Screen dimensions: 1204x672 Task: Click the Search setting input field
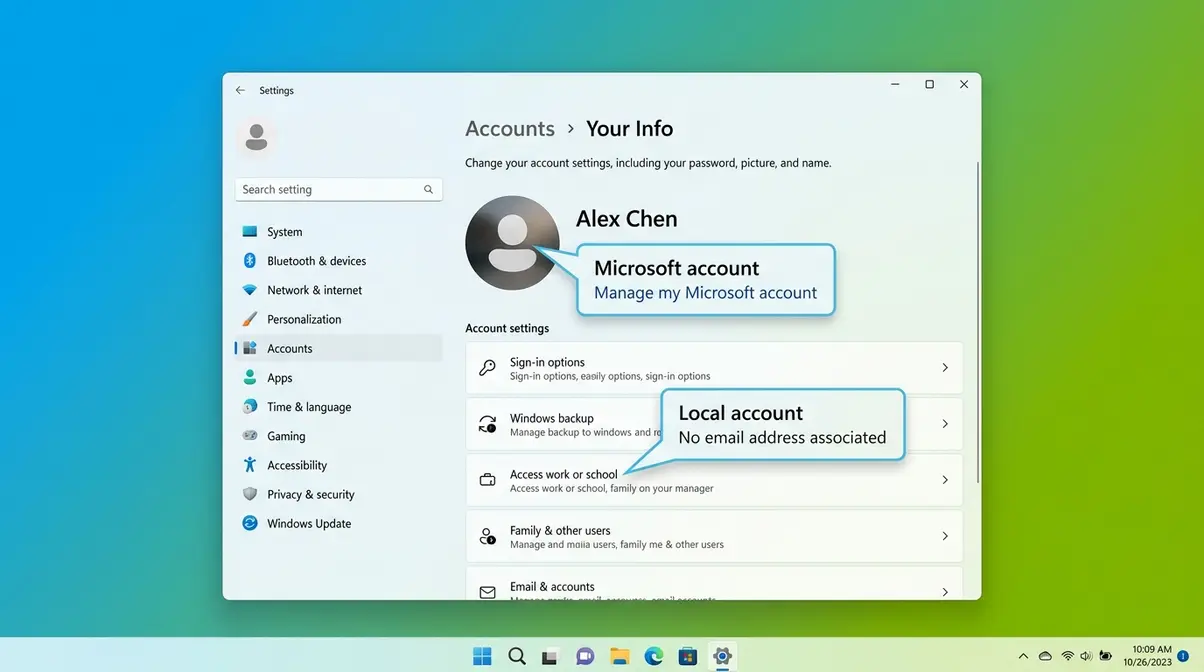coord(338,189)
